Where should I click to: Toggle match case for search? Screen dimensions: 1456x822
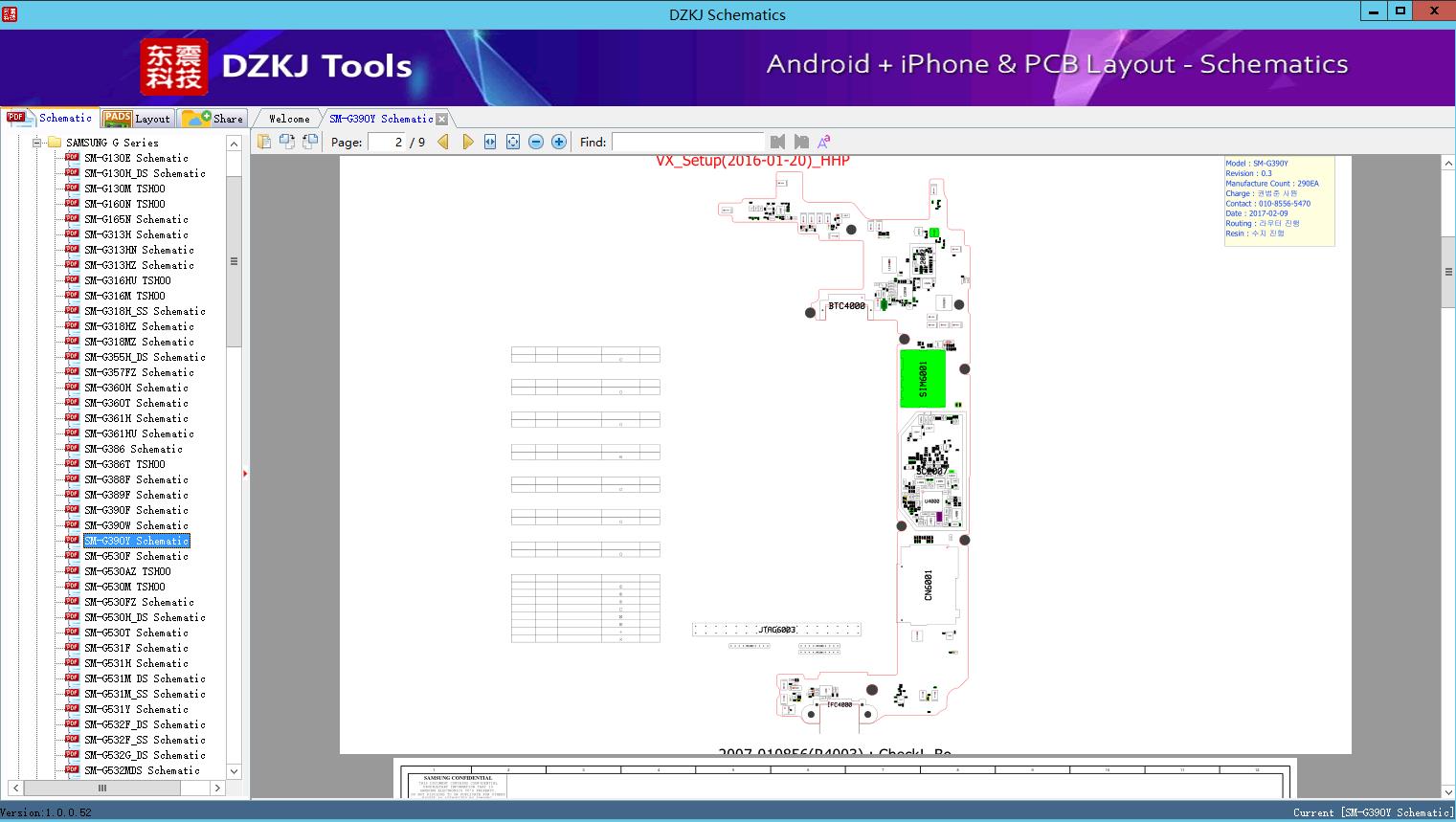click(x=823, y=142)
